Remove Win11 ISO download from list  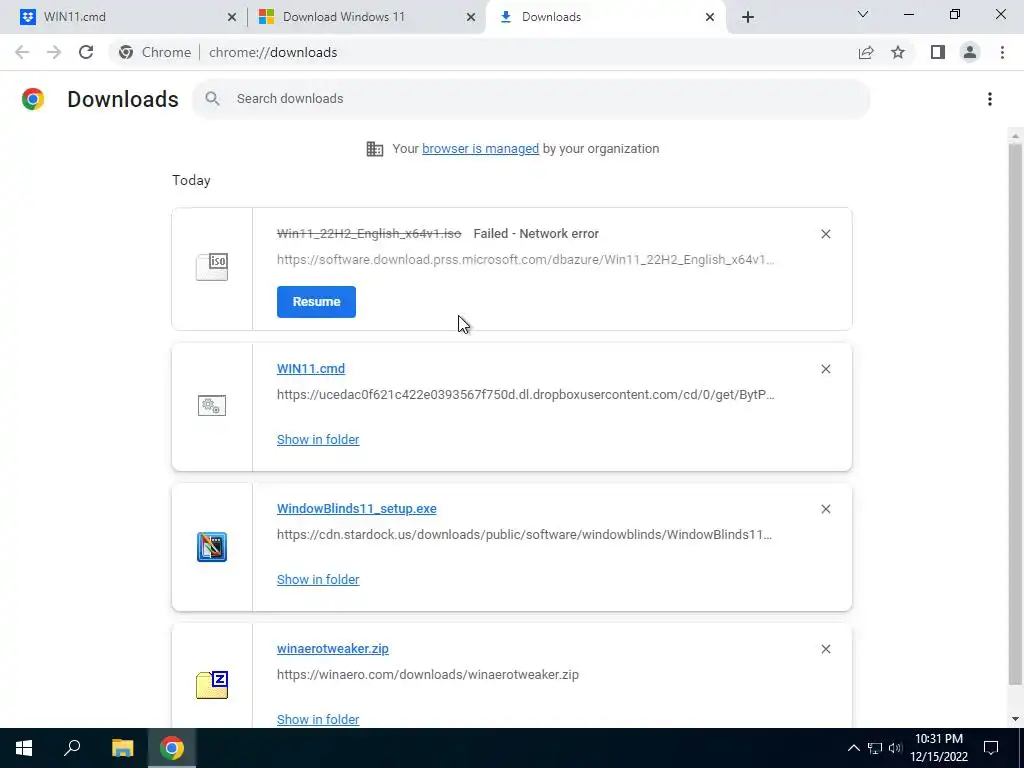[x=825, y=234]
